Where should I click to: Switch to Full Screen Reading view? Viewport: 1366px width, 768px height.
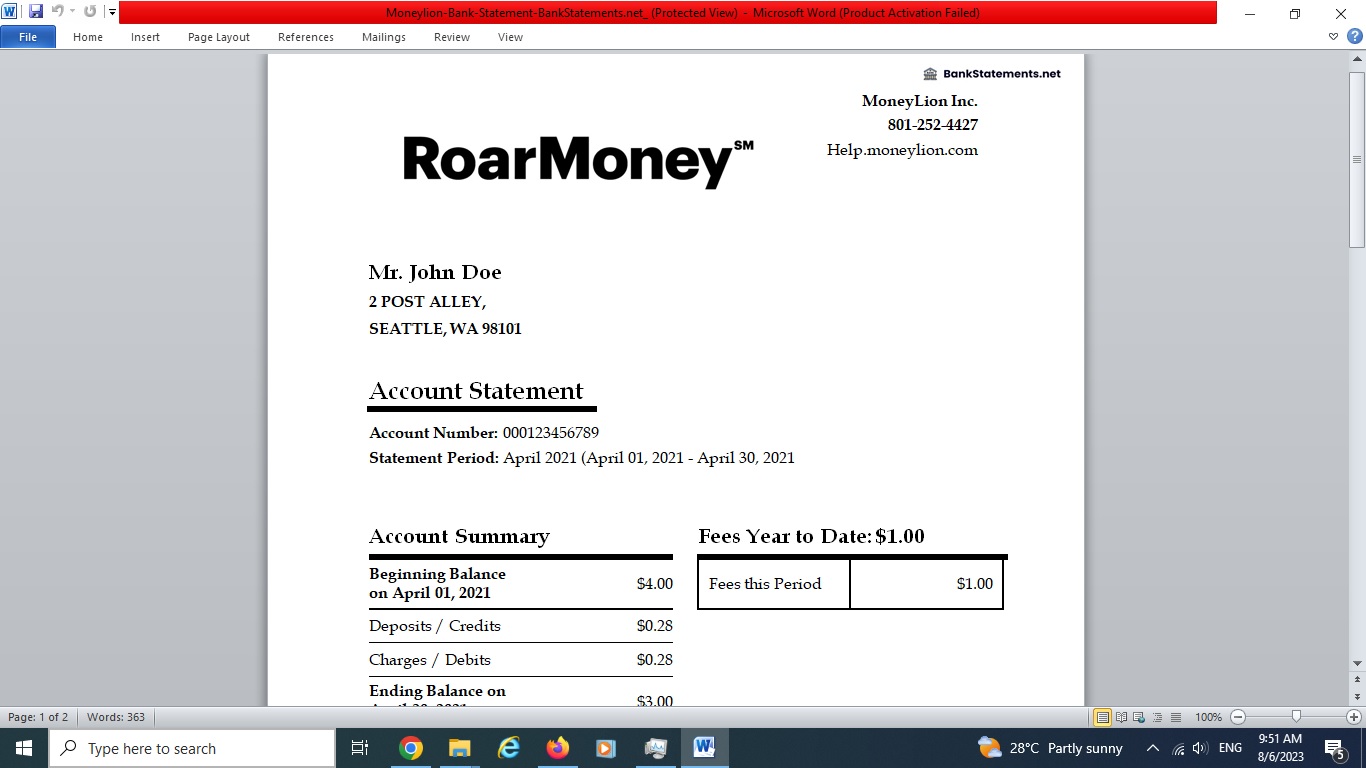(x=1121, y=717)
